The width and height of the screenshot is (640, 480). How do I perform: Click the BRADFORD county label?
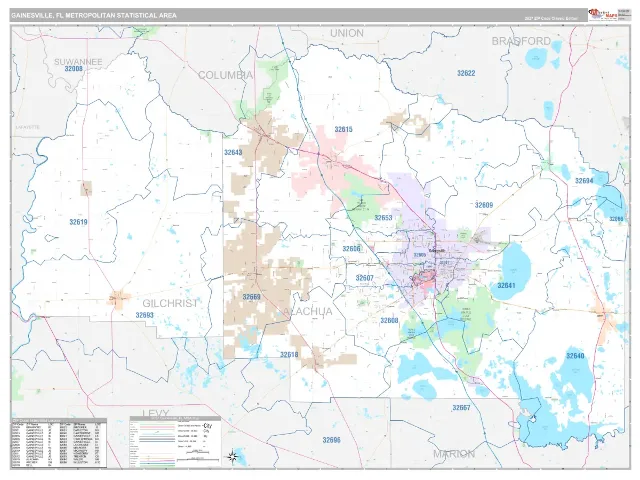521,41
